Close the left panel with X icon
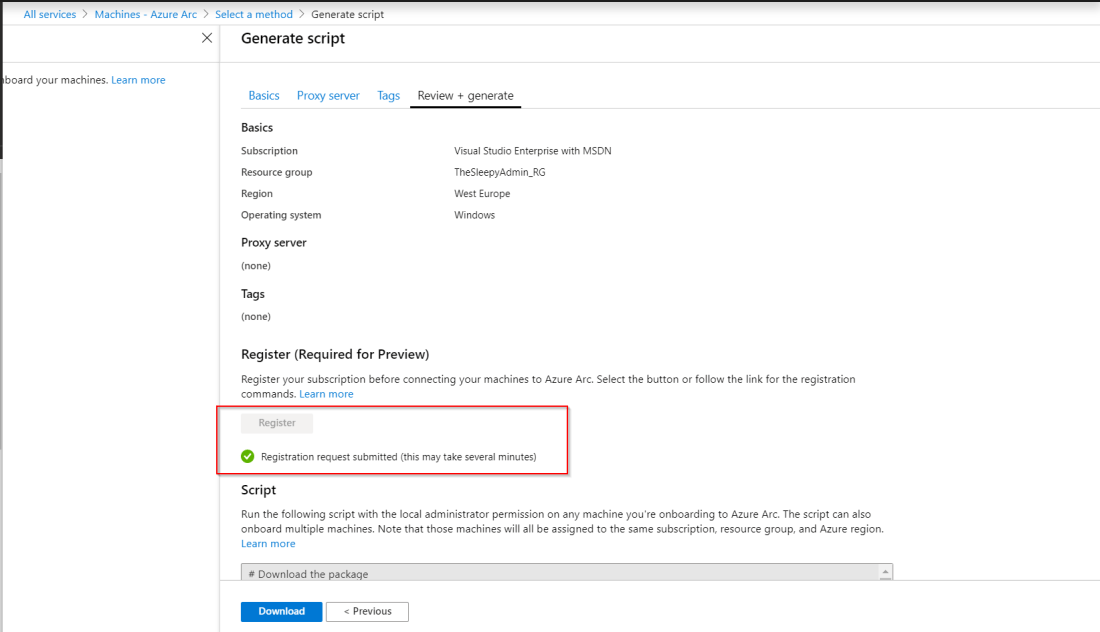1100x632 pixels. point(207,38)
